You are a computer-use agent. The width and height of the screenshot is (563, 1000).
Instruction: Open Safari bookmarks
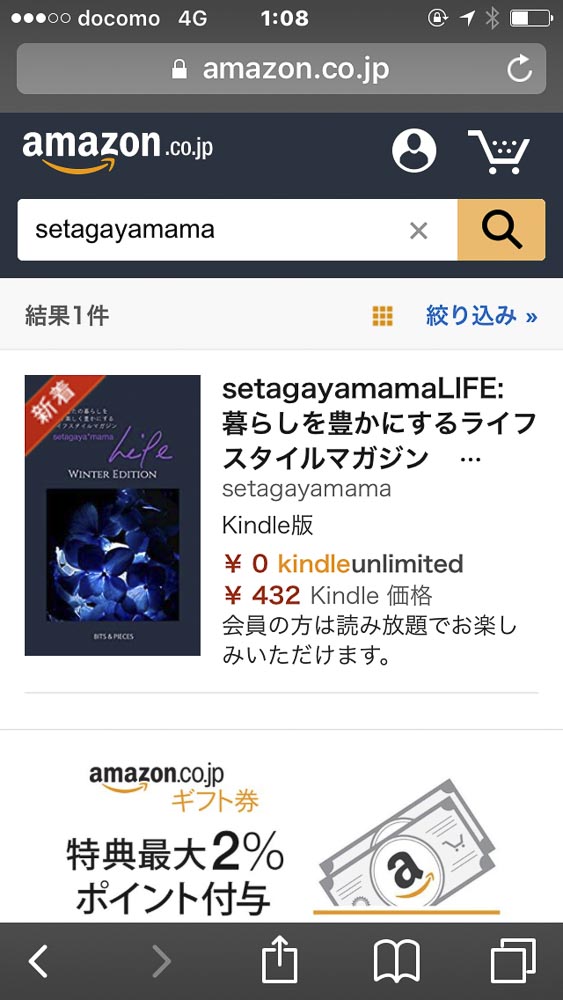click(397, 962)
